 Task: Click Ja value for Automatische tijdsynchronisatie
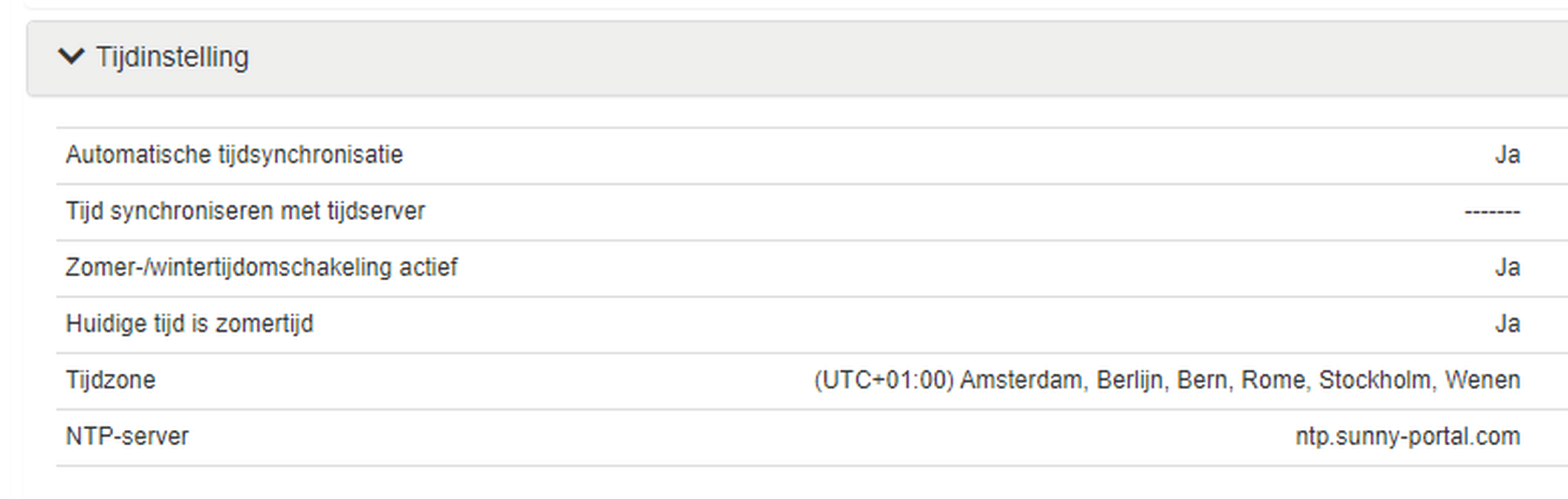(1507, 155)
